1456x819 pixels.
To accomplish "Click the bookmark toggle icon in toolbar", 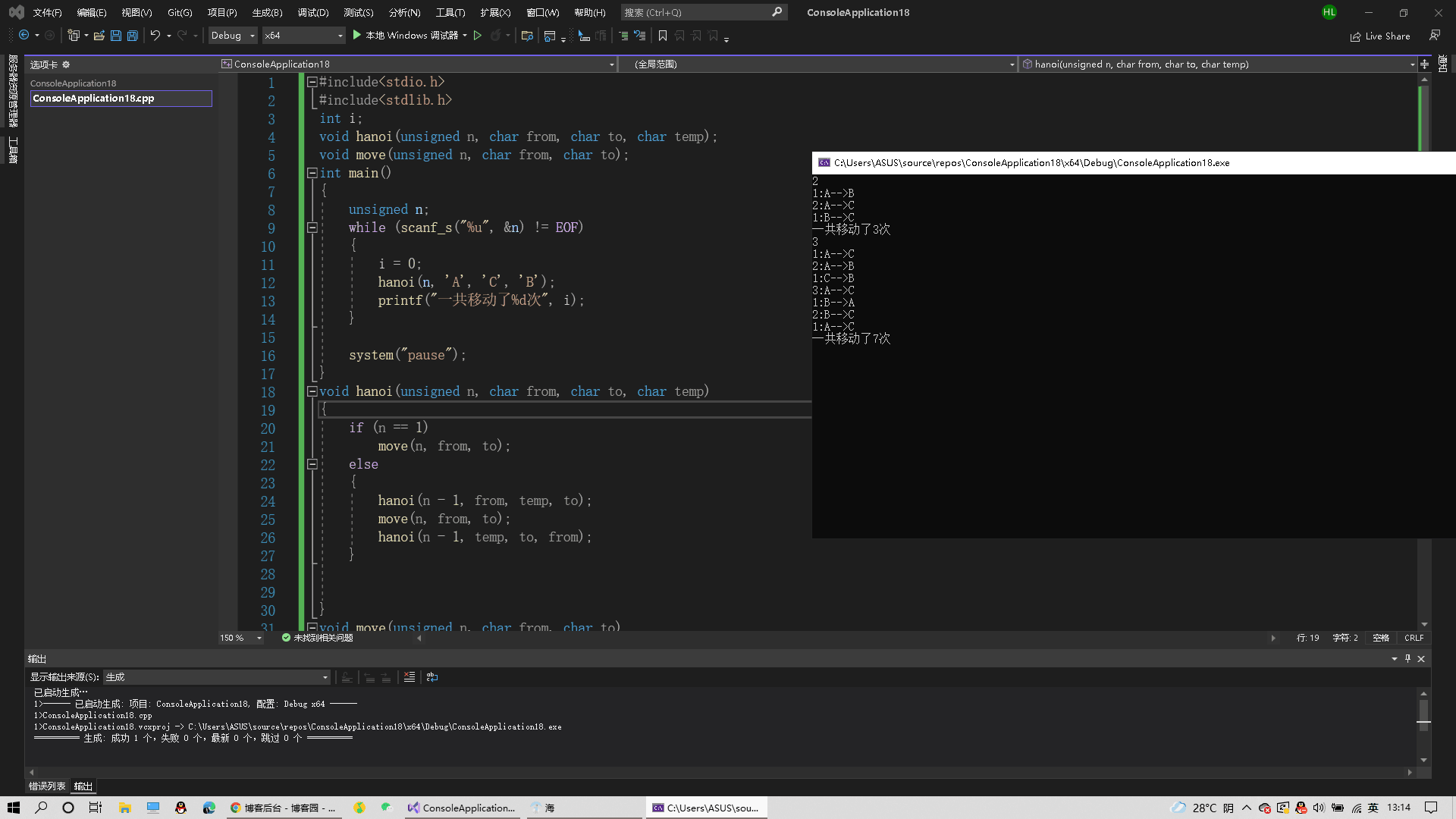I will [x=663, y=36].
